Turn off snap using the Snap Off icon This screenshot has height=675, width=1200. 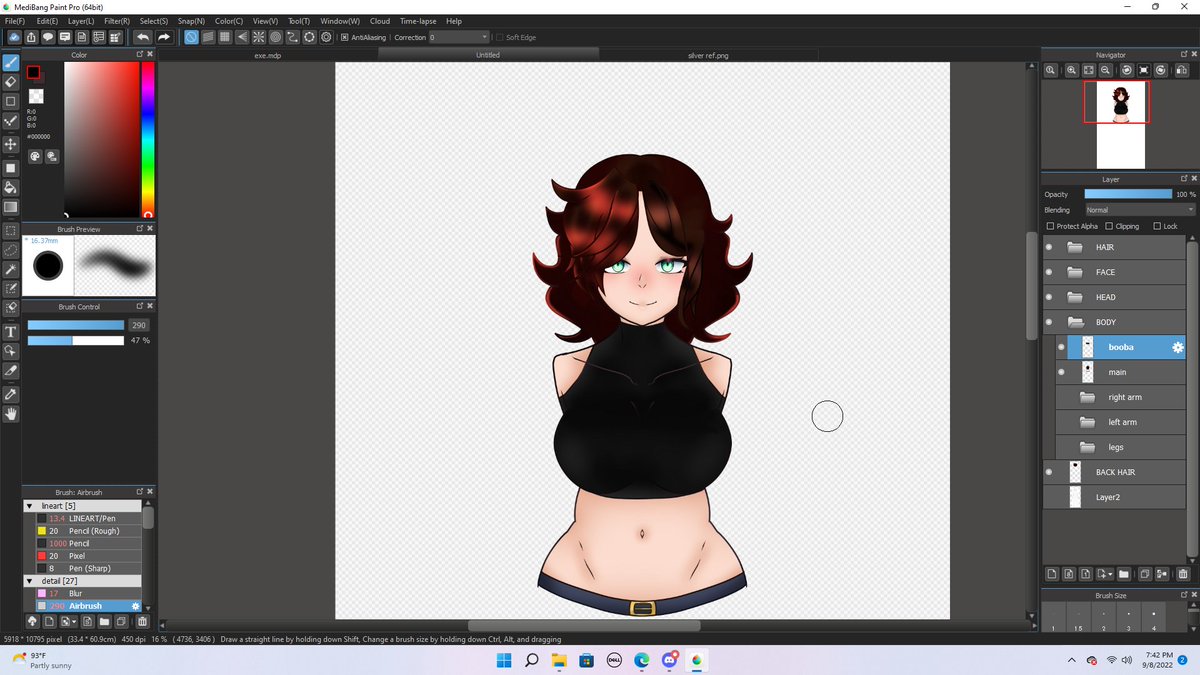point(191,37)
